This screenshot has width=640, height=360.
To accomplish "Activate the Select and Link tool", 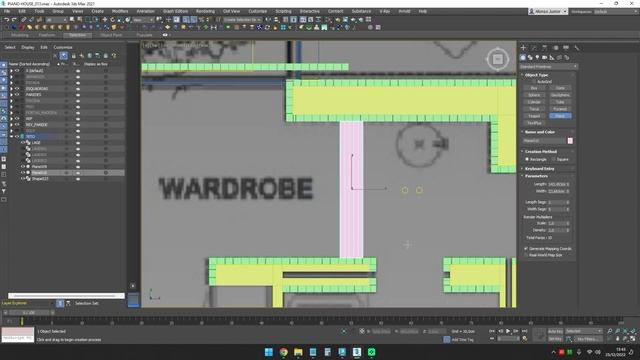I will 24,20.
